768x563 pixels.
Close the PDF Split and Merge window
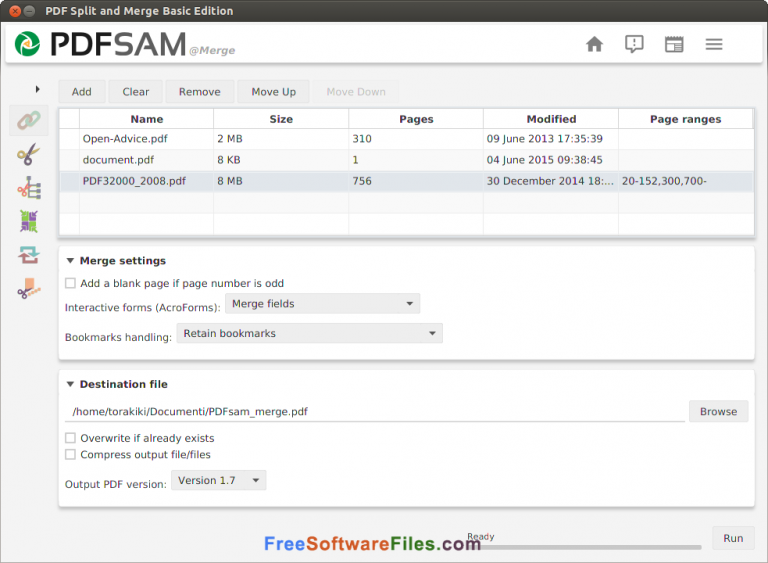(x=15, y=11)
